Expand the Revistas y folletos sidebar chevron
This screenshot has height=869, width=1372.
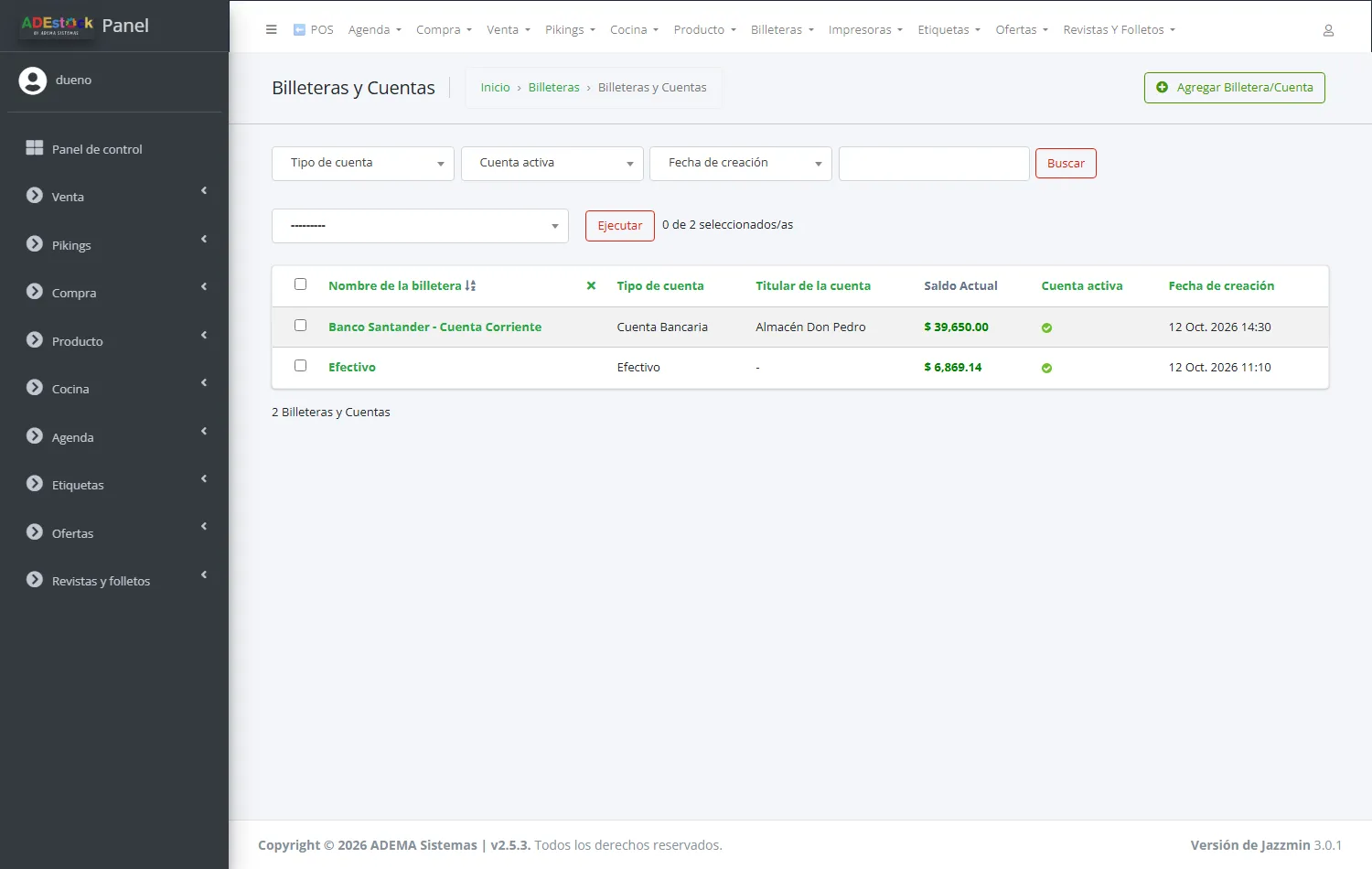click(204, 575)
